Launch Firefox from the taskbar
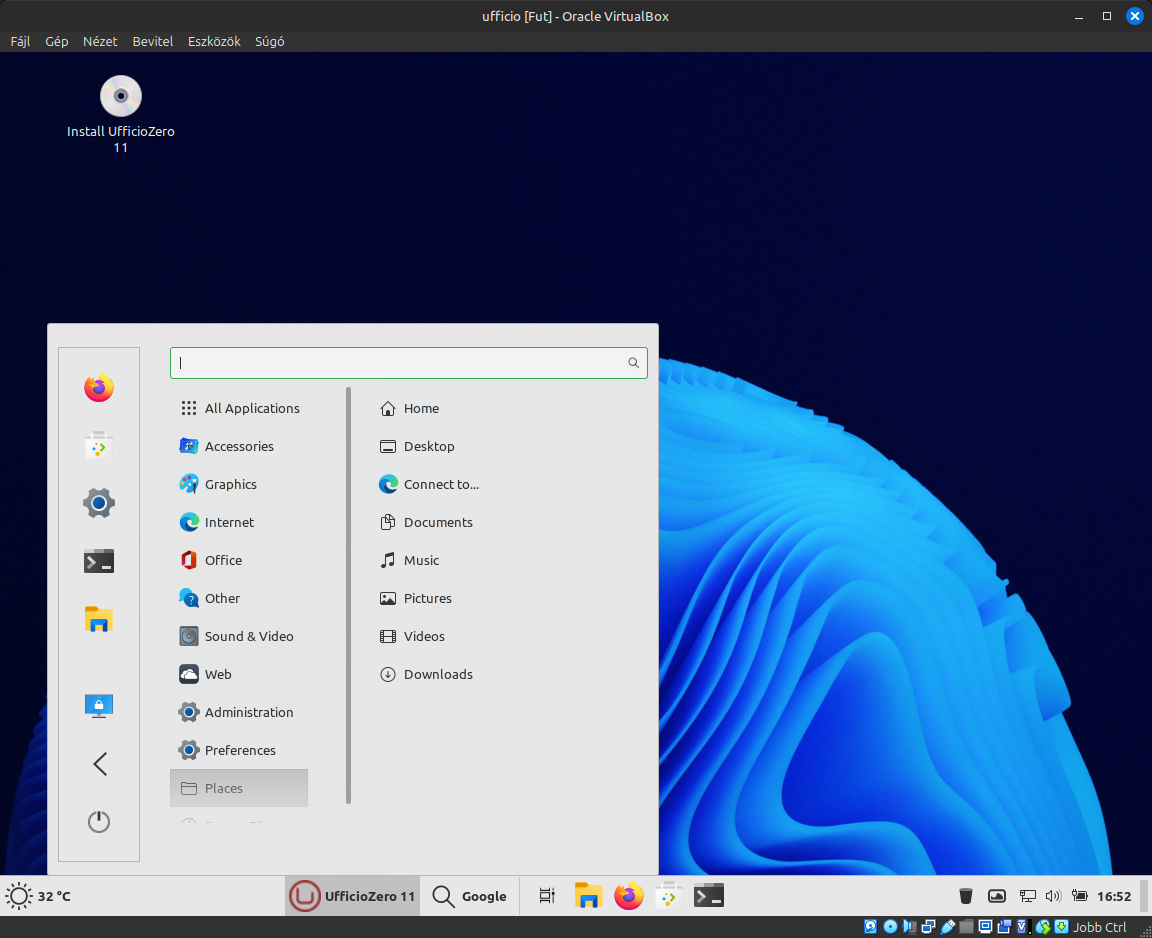The width and height of the screenshot is (1152, 938). click(x=628, y=896)
